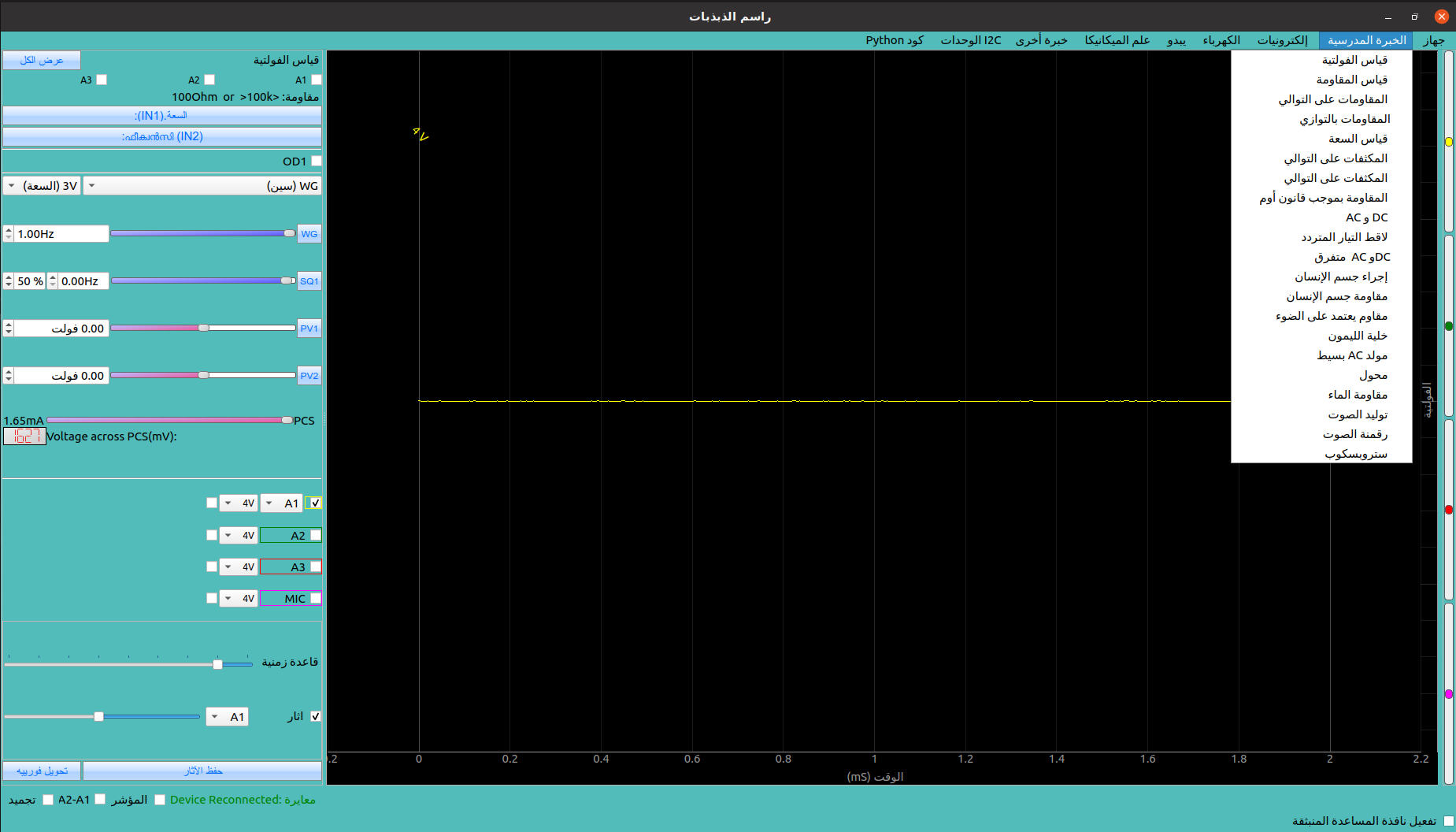Open the A1 voltage range 4V dropdown
The height and width of the screenshot is (832, 1456).
pos(238,503)
